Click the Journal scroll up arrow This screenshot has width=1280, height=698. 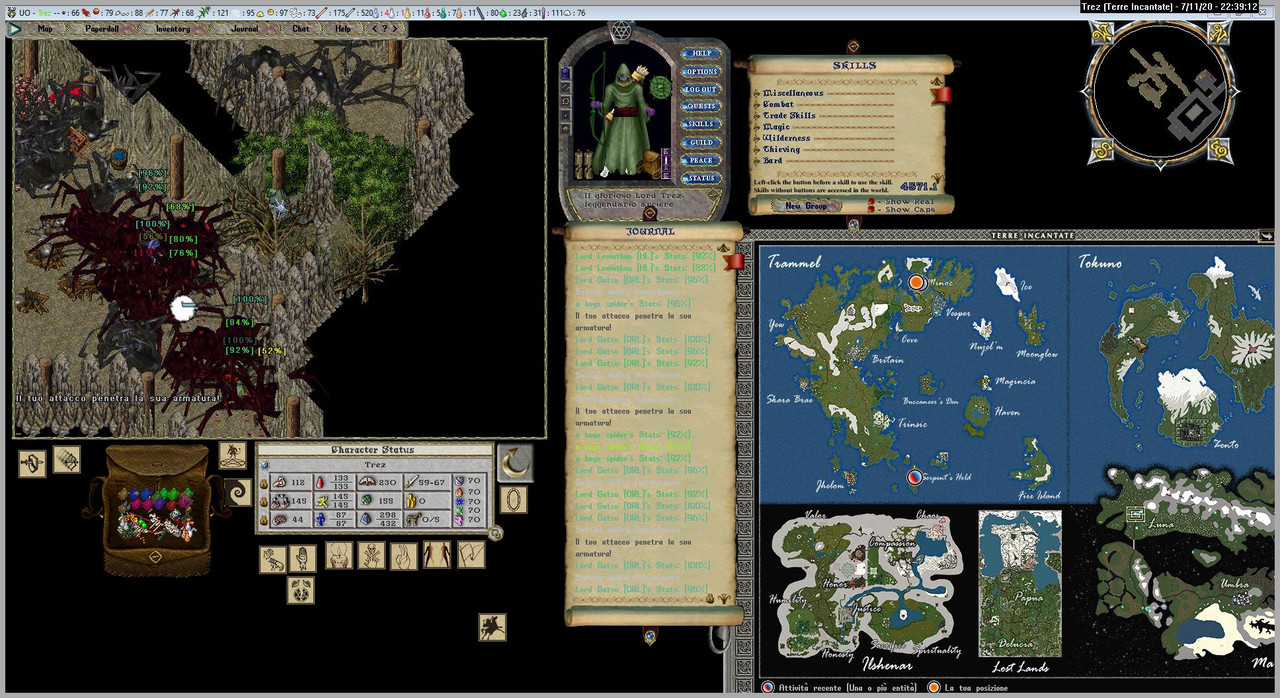tap(724, 247)
